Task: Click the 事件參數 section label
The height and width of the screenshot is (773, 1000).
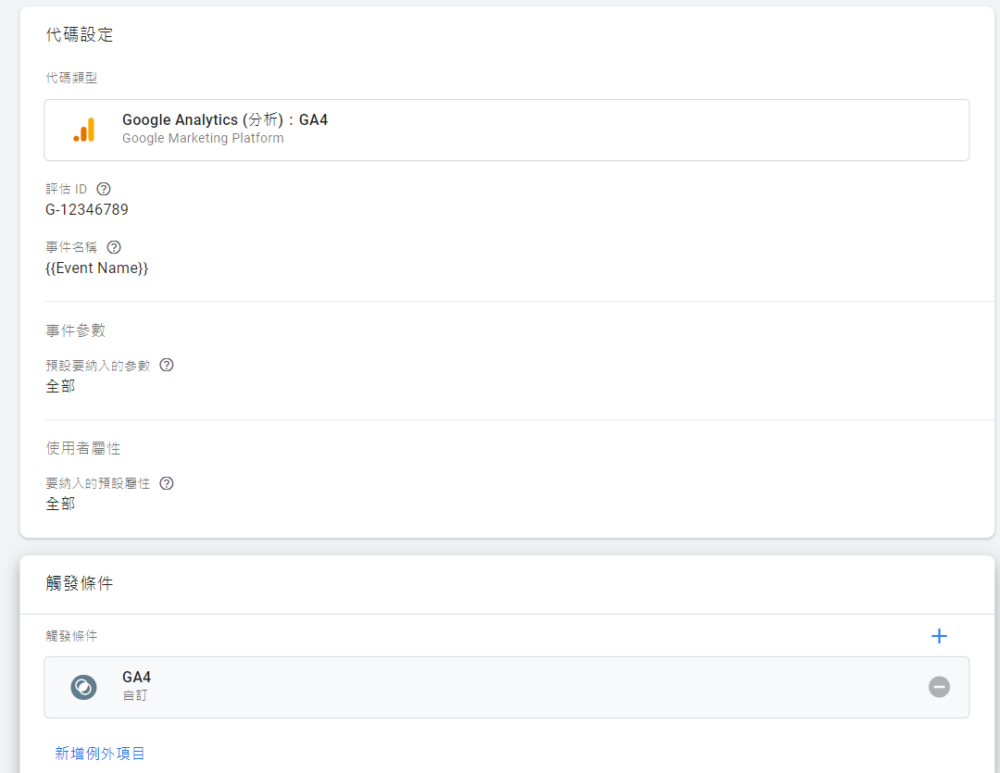Action: tap(75, 330)
